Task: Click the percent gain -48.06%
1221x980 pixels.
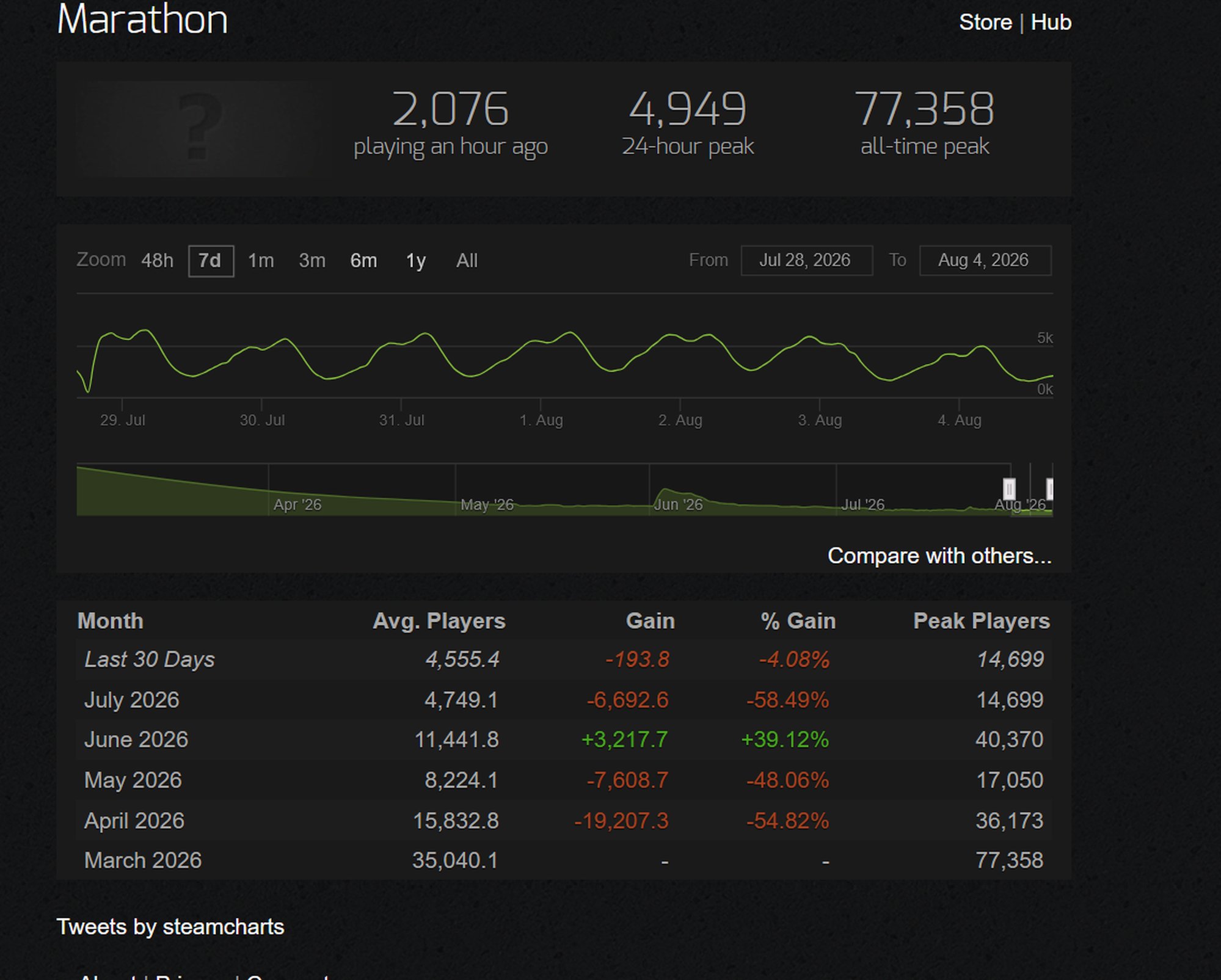Action: pyautogui.click(x=788, y=780)
